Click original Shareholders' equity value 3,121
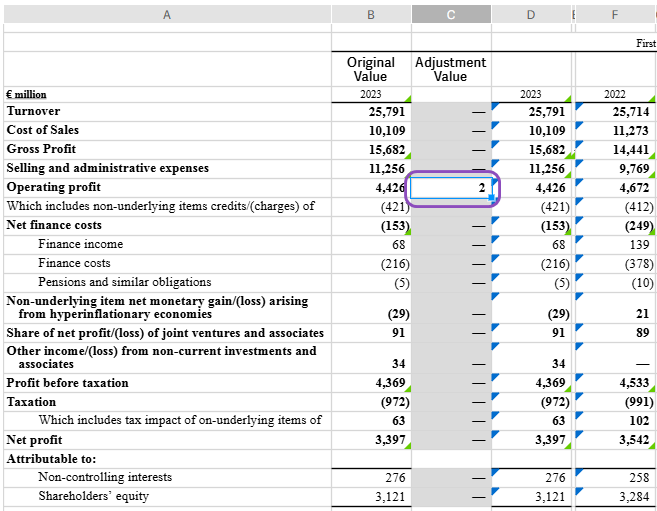The width and height of the screenshot is (657, 511). pos(390,497)
